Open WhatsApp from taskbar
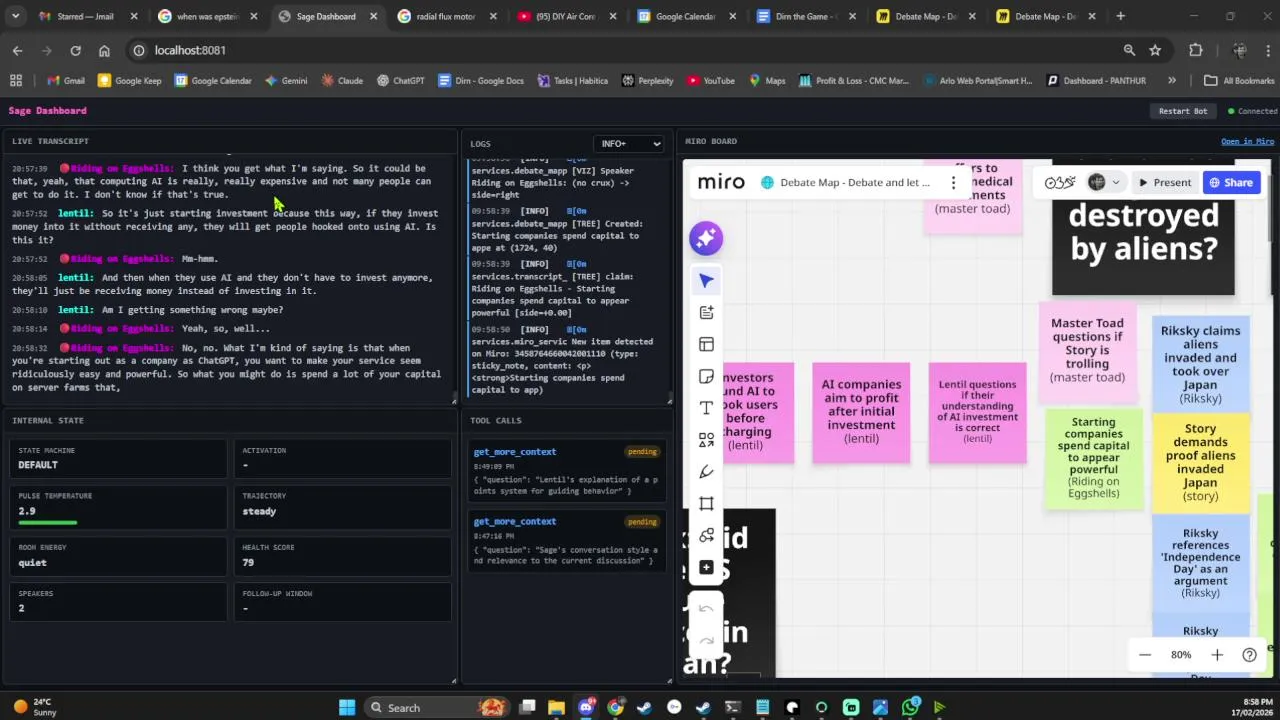1280x720 pixels. (910, 707)
